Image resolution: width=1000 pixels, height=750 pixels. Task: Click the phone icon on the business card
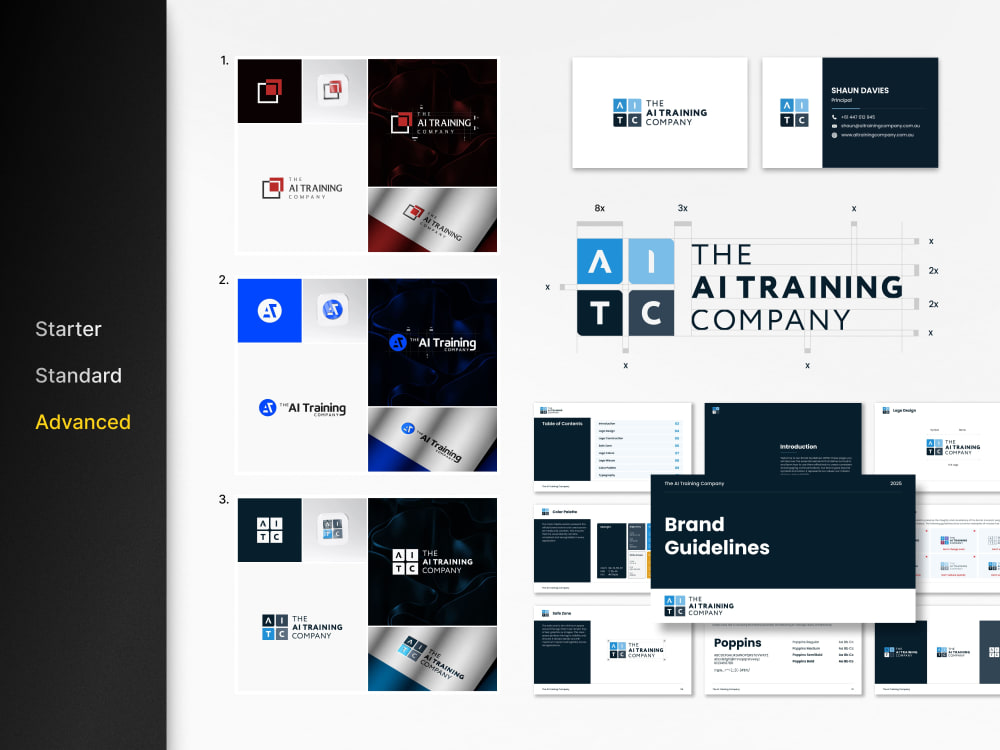(834, 117)
